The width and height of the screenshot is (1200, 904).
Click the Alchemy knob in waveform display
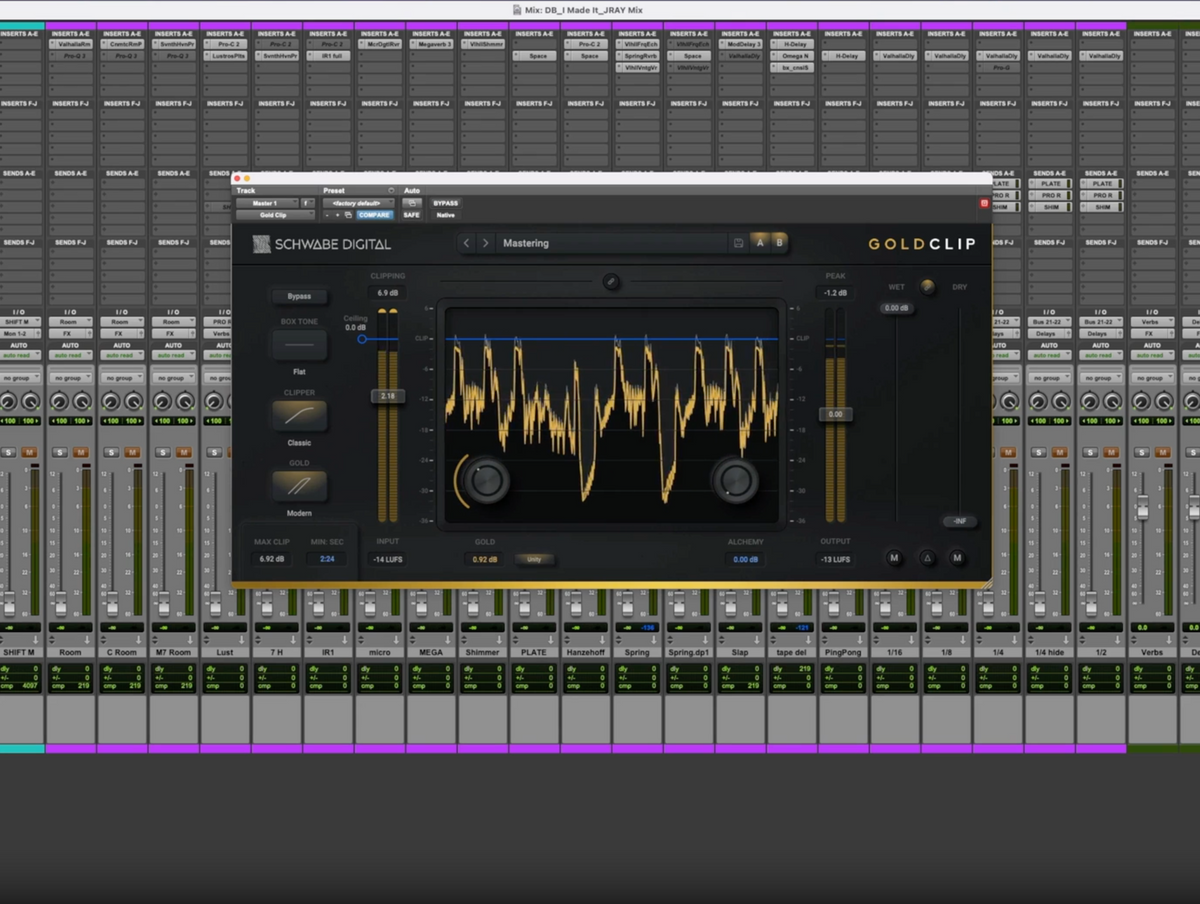pos(734,480)
